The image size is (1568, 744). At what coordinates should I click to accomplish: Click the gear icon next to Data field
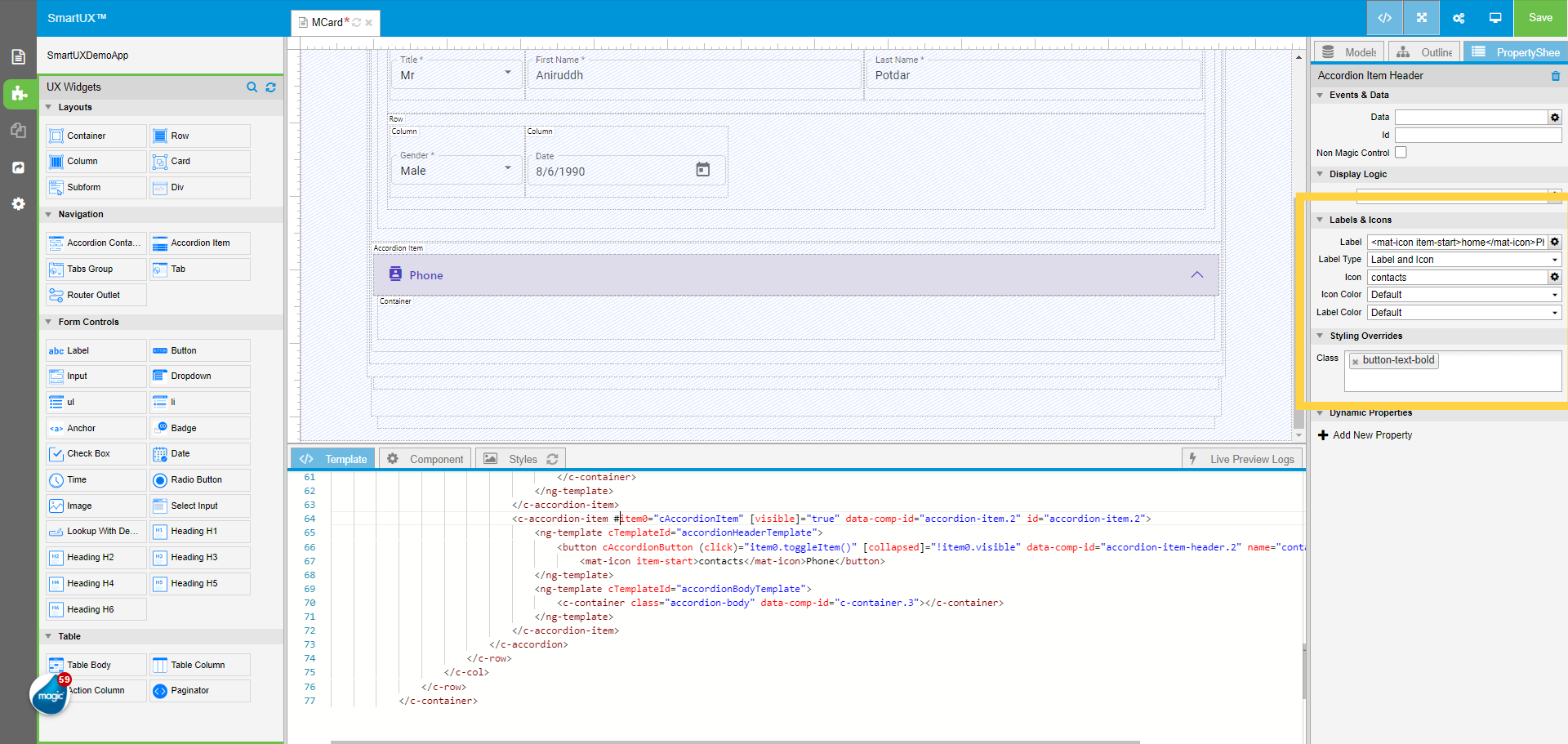pos(1555,118)
